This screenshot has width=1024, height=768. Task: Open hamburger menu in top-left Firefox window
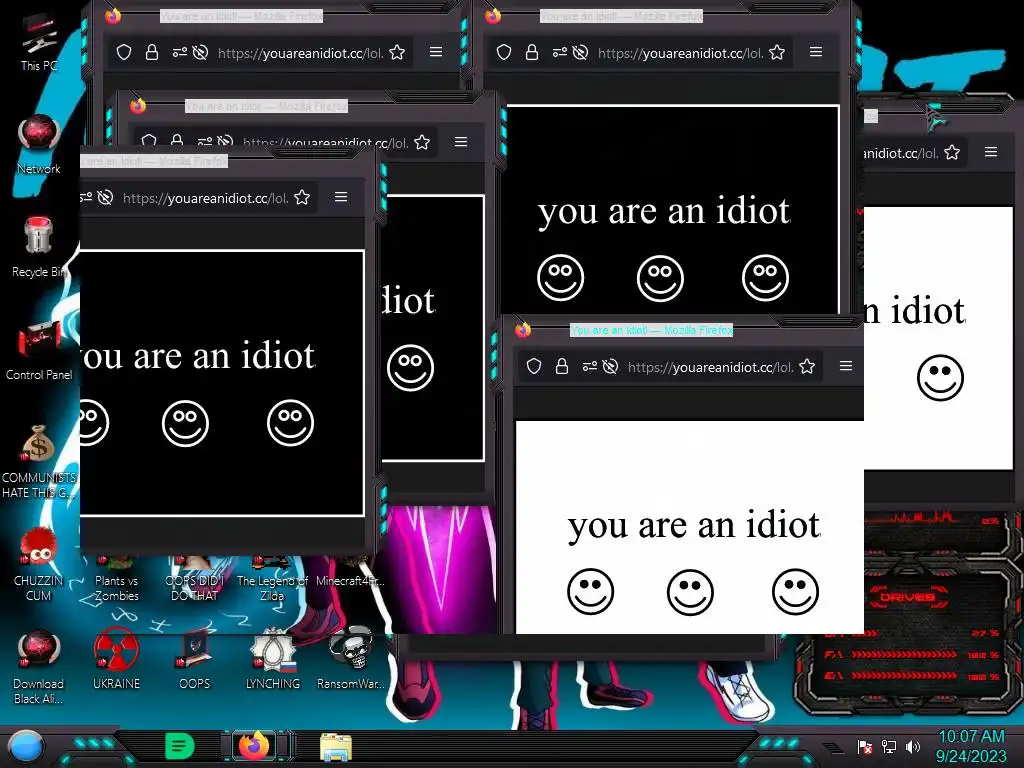click(x=436, y=52)
